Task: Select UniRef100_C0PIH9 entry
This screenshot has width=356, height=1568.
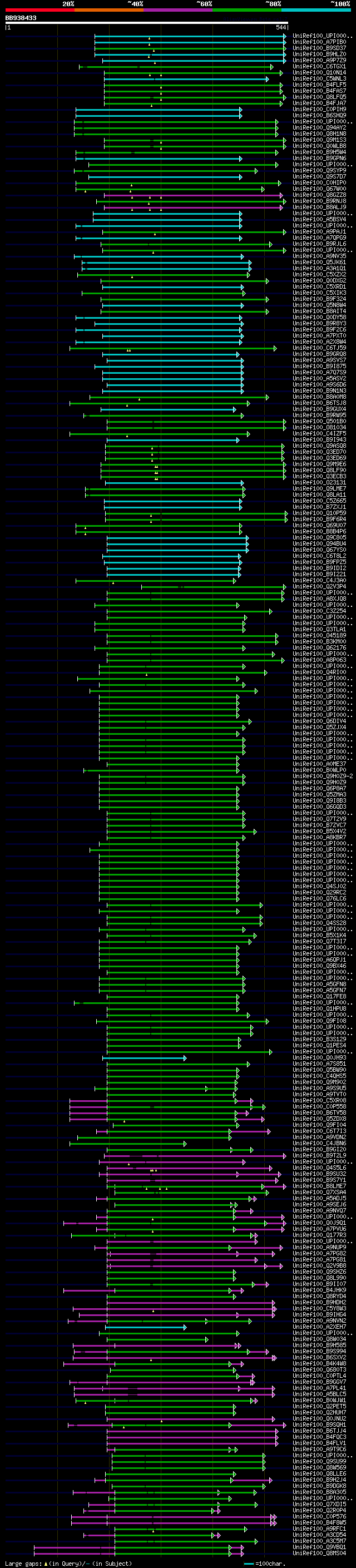Action: click(319, 109)
